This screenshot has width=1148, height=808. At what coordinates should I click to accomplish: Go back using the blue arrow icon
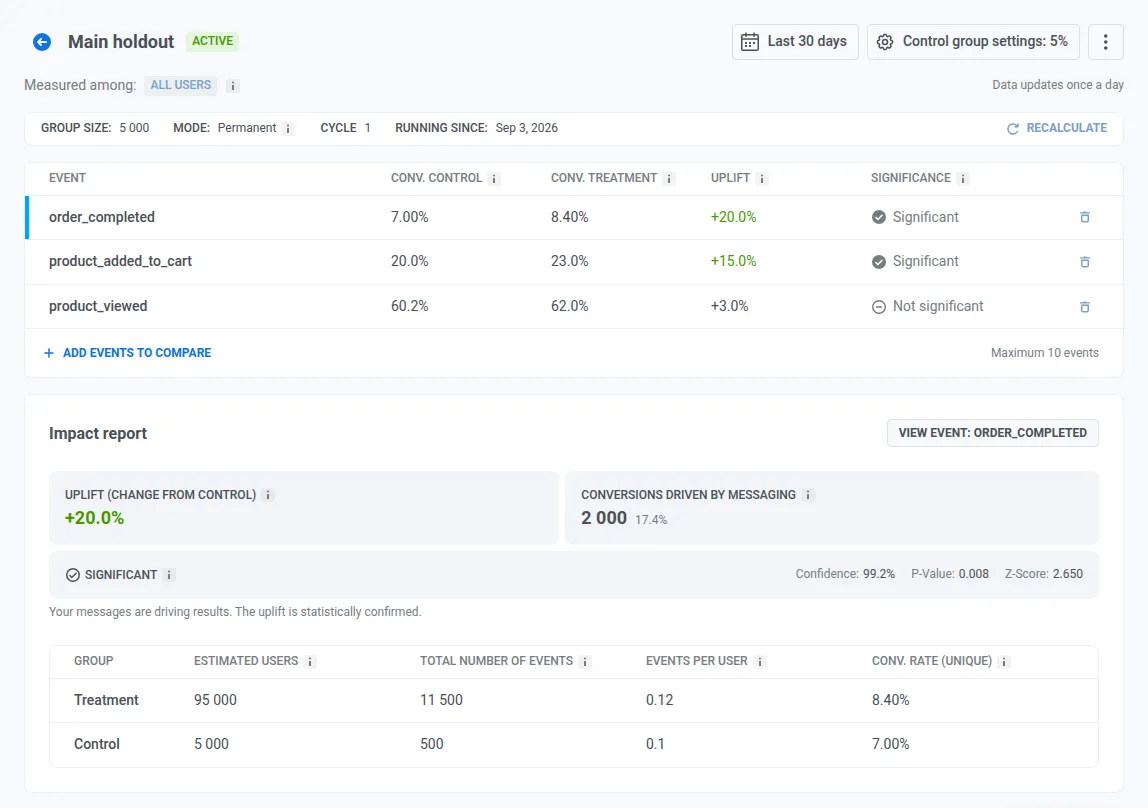[42, 42]
